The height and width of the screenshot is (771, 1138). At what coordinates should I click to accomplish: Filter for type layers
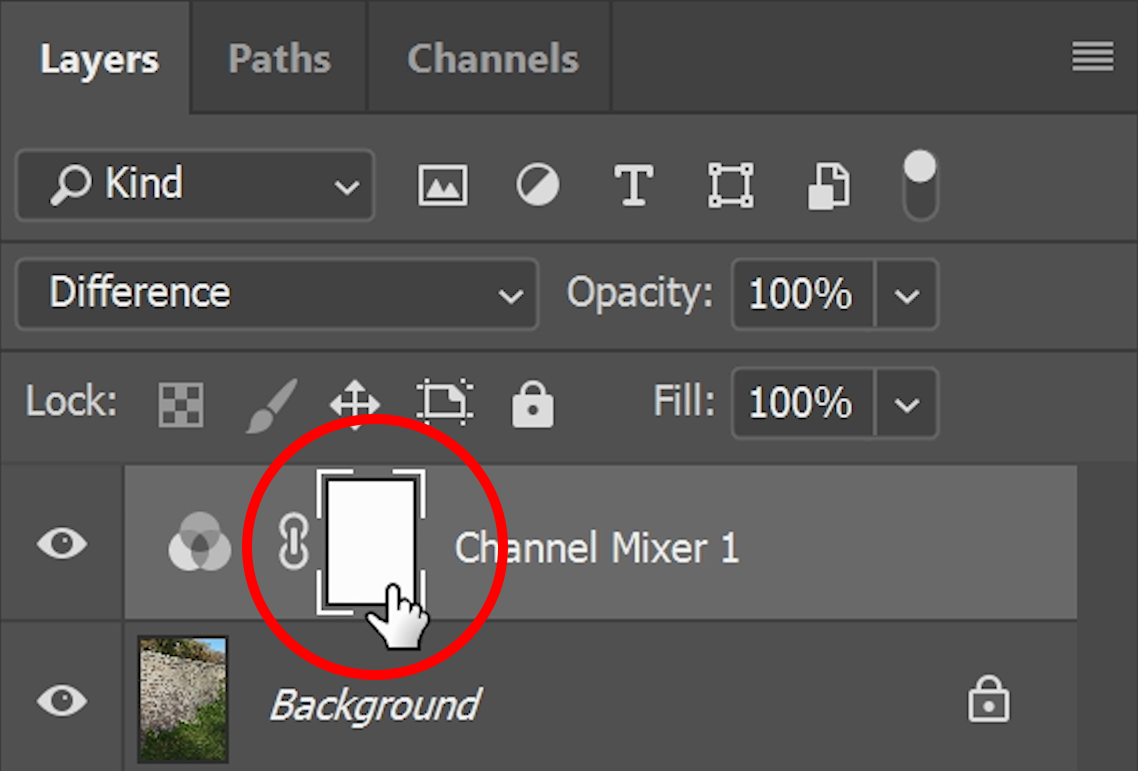(x=634, y=185)
